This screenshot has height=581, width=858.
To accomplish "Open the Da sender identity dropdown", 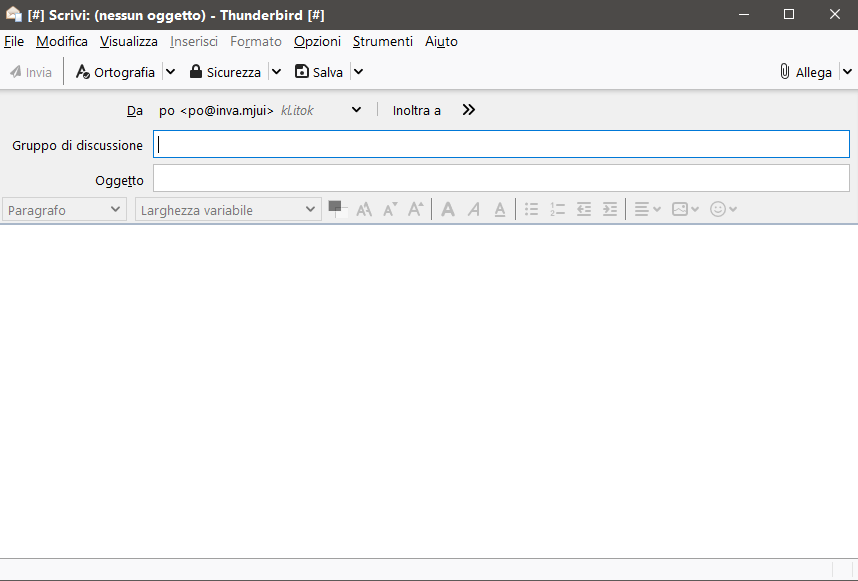I will [x=260, y=111].
